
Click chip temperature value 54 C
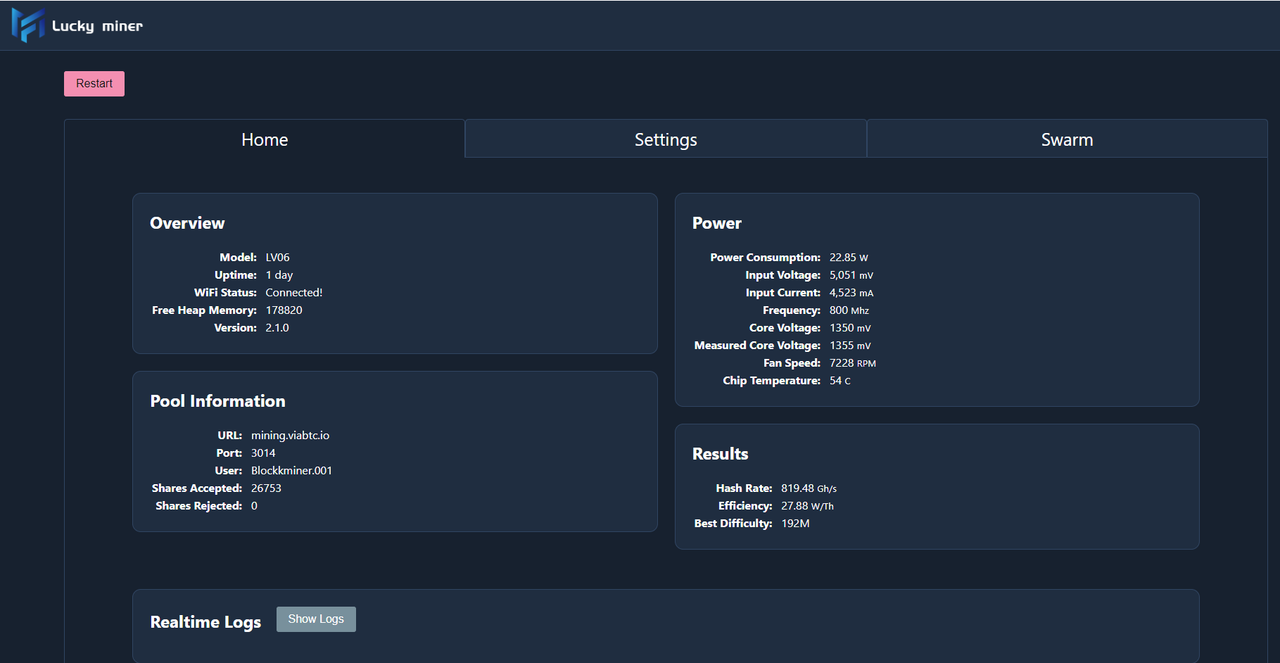tap(840, 381)
